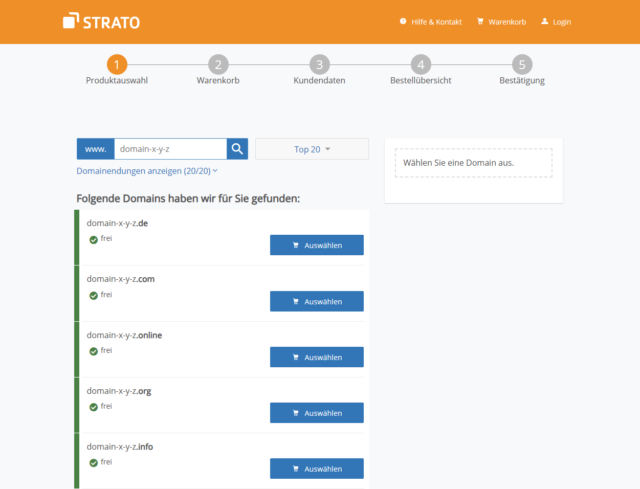Viewport: 640px width, 489px height.
Task: Click green availability check for domain-x-y-z.de
Action: tap(93, 240)
